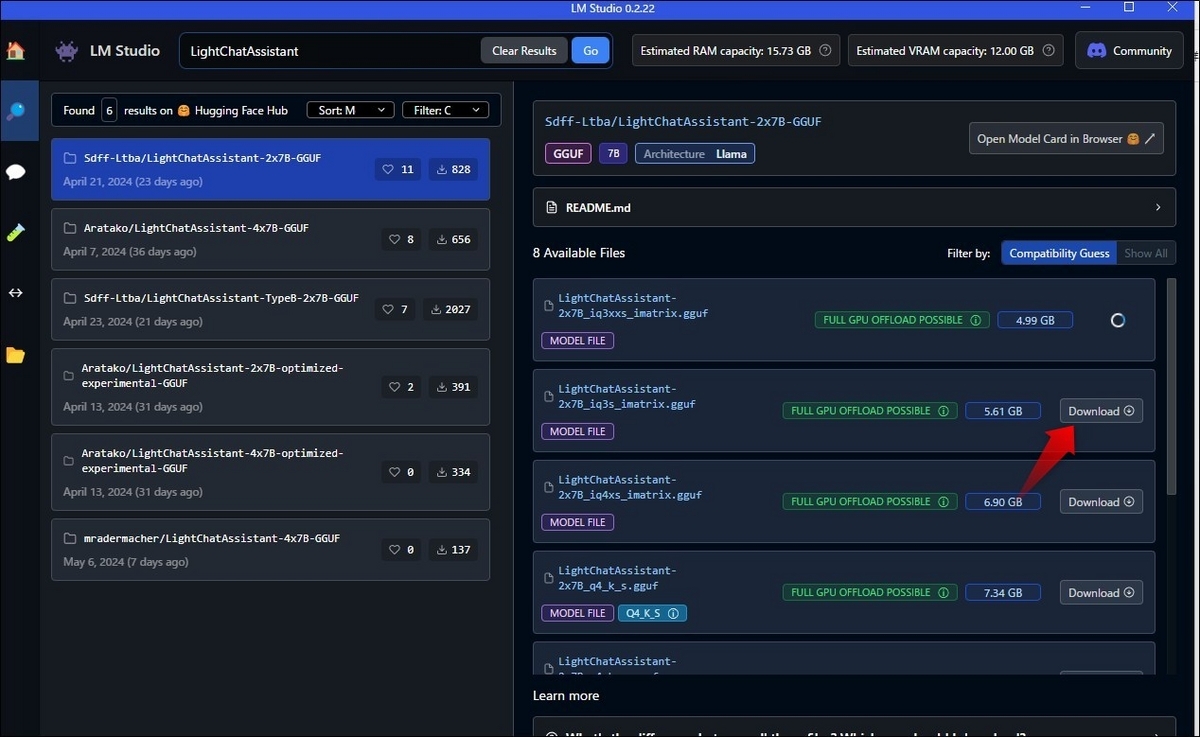Open the My Models folder tab
Screen dimensions: 1200x737
tap(15, 355)
